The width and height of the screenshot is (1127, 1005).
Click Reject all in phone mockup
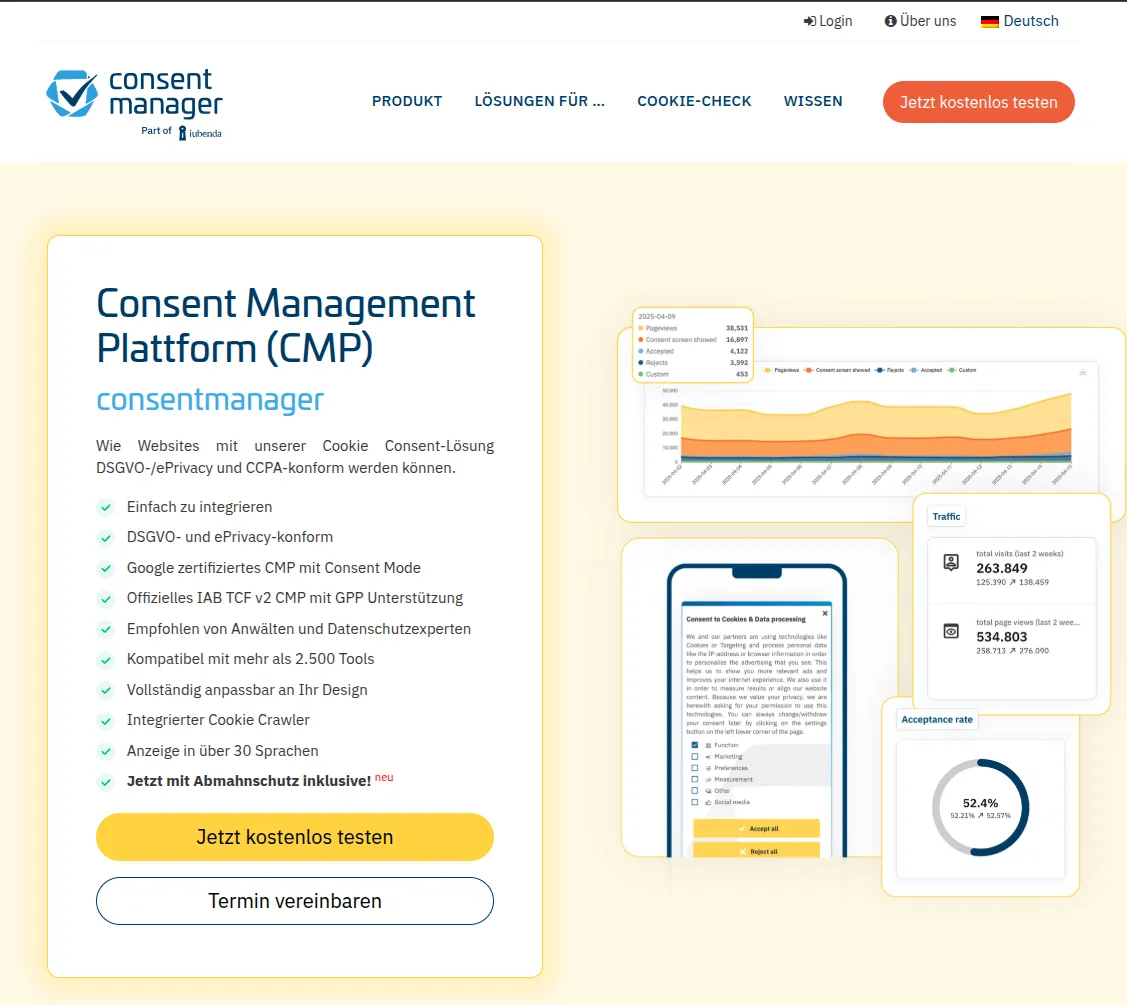pyautogui.click(x=756, y=850)
